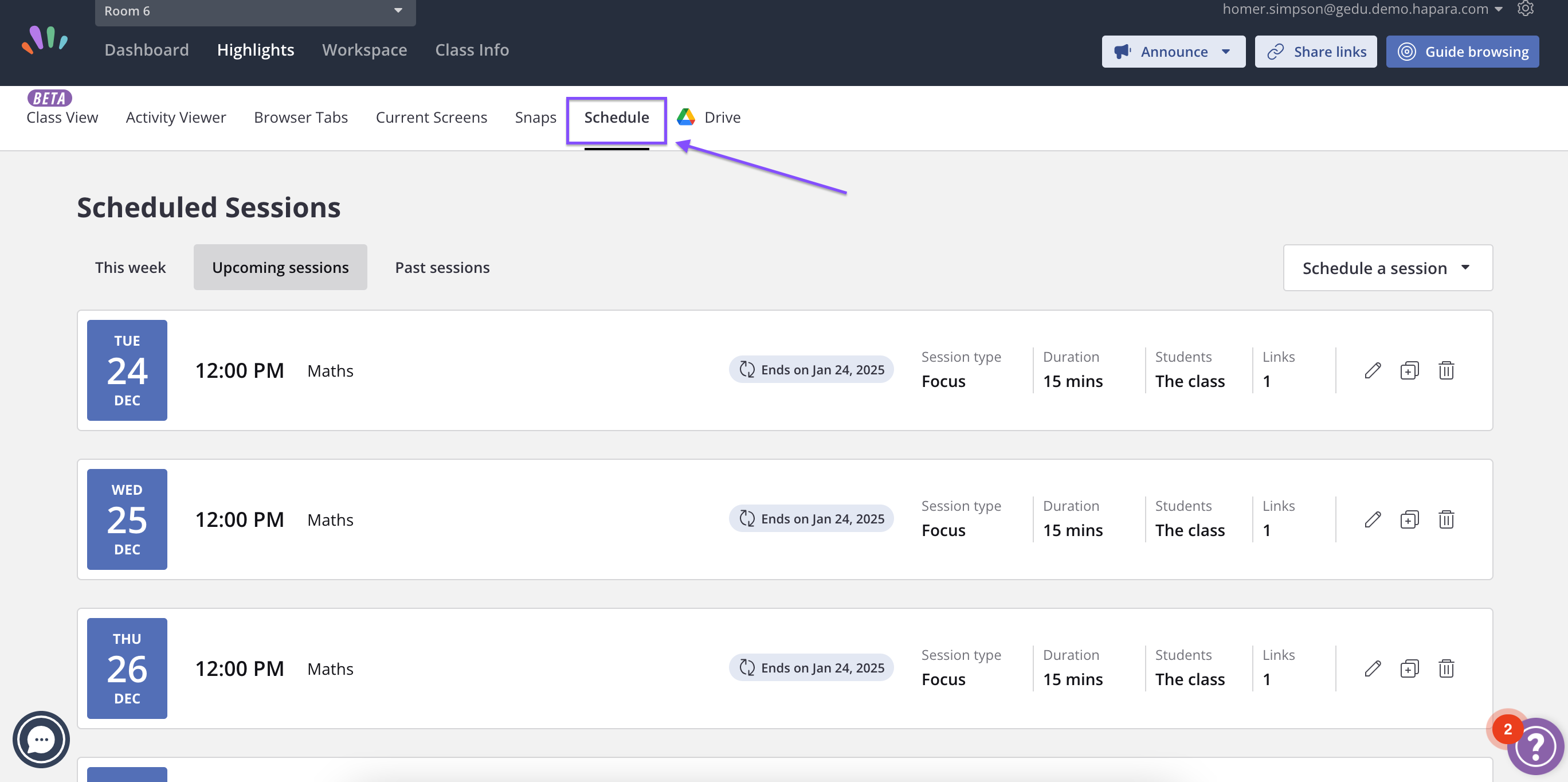Image resolution: width=1568 pixels, height=782 pixels.
Task: Open the Activity Viewer tab
Action: point(176,118)
